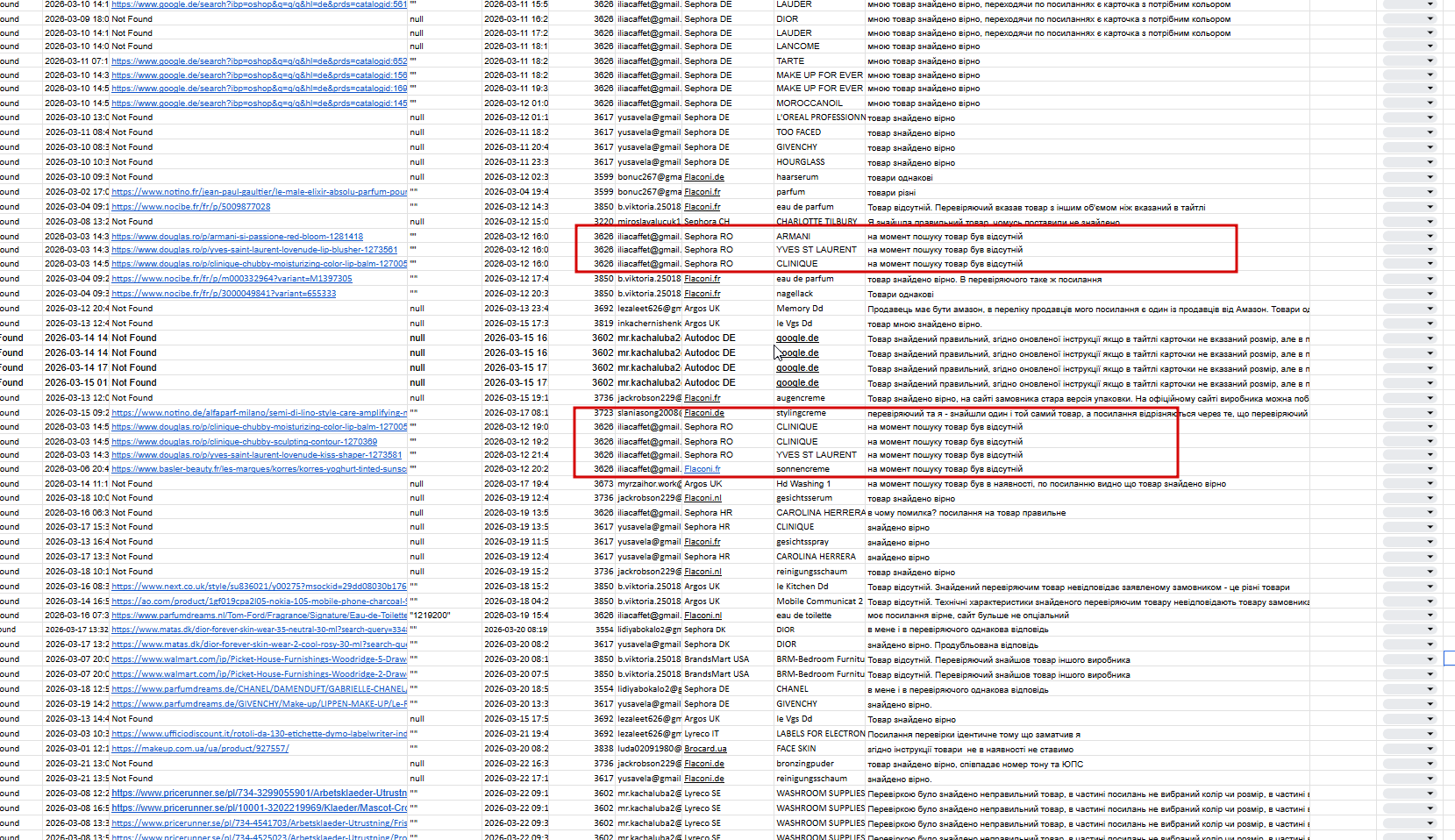Open the next.co.uk style link
Screen dimensions: 1455x840
pyautogui.click(x=260, y=587)
